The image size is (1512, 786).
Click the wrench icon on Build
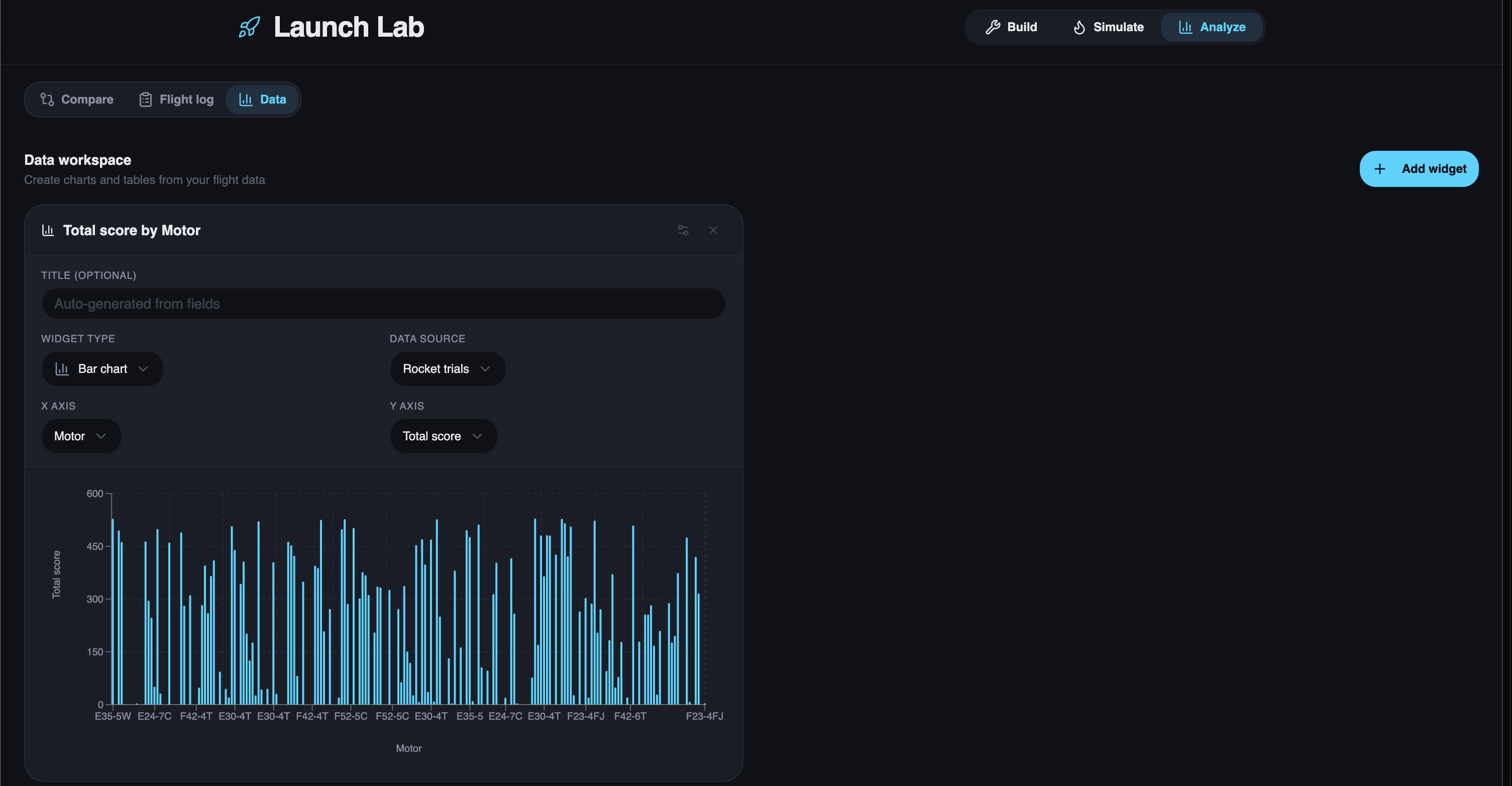pyautogui.click(x=993, y=27)
